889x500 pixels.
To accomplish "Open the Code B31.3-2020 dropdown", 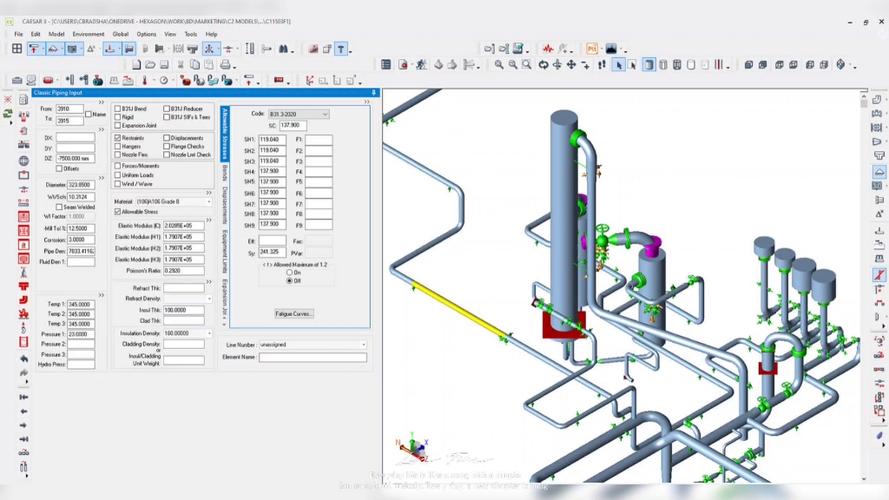I will tap(298, 115).
